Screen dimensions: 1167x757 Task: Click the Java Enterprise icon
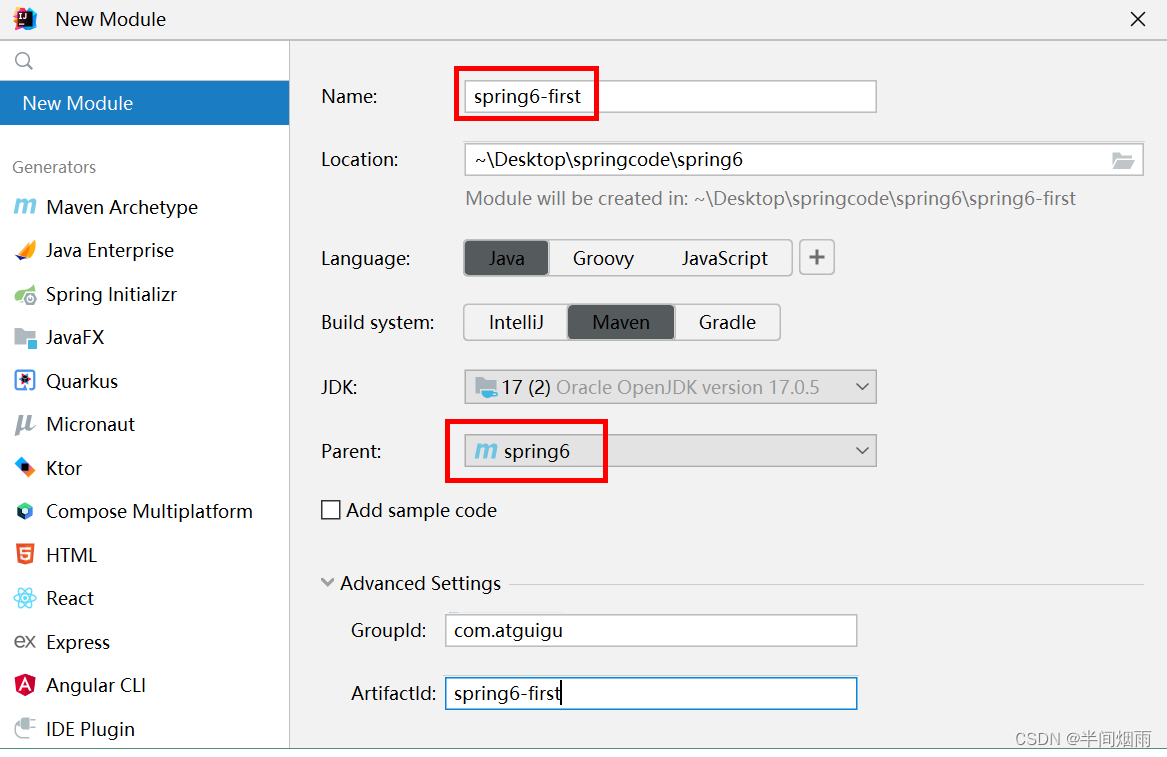pyautogui.click(x=25, y=250)
